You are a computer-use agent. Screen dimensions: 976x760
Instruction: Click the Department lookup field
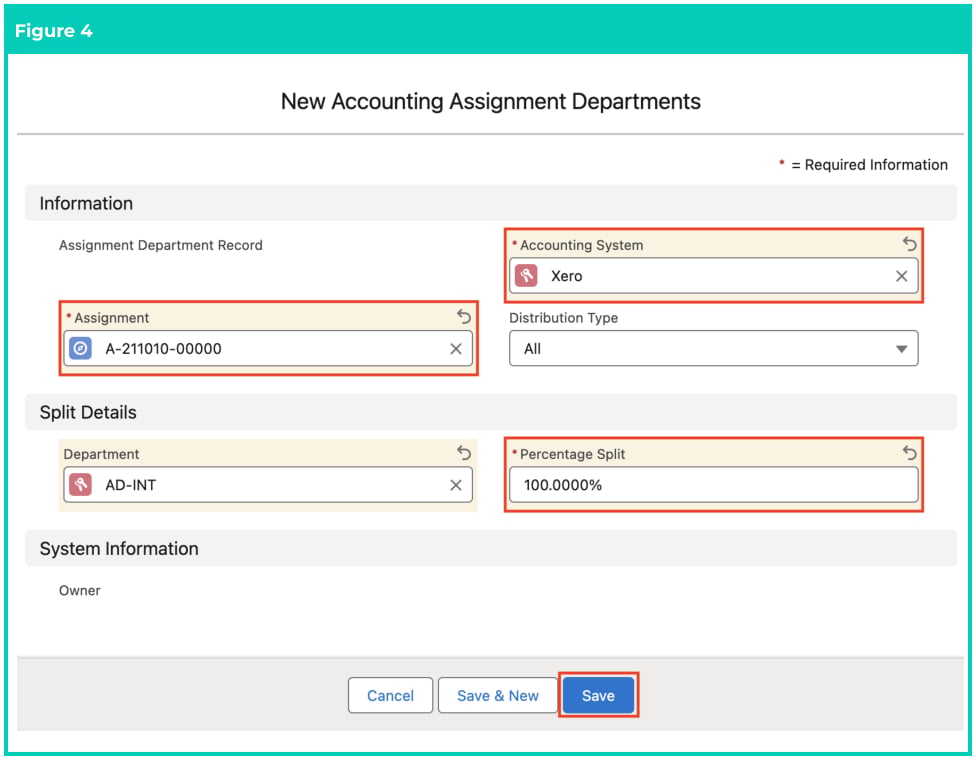point(268,485)
